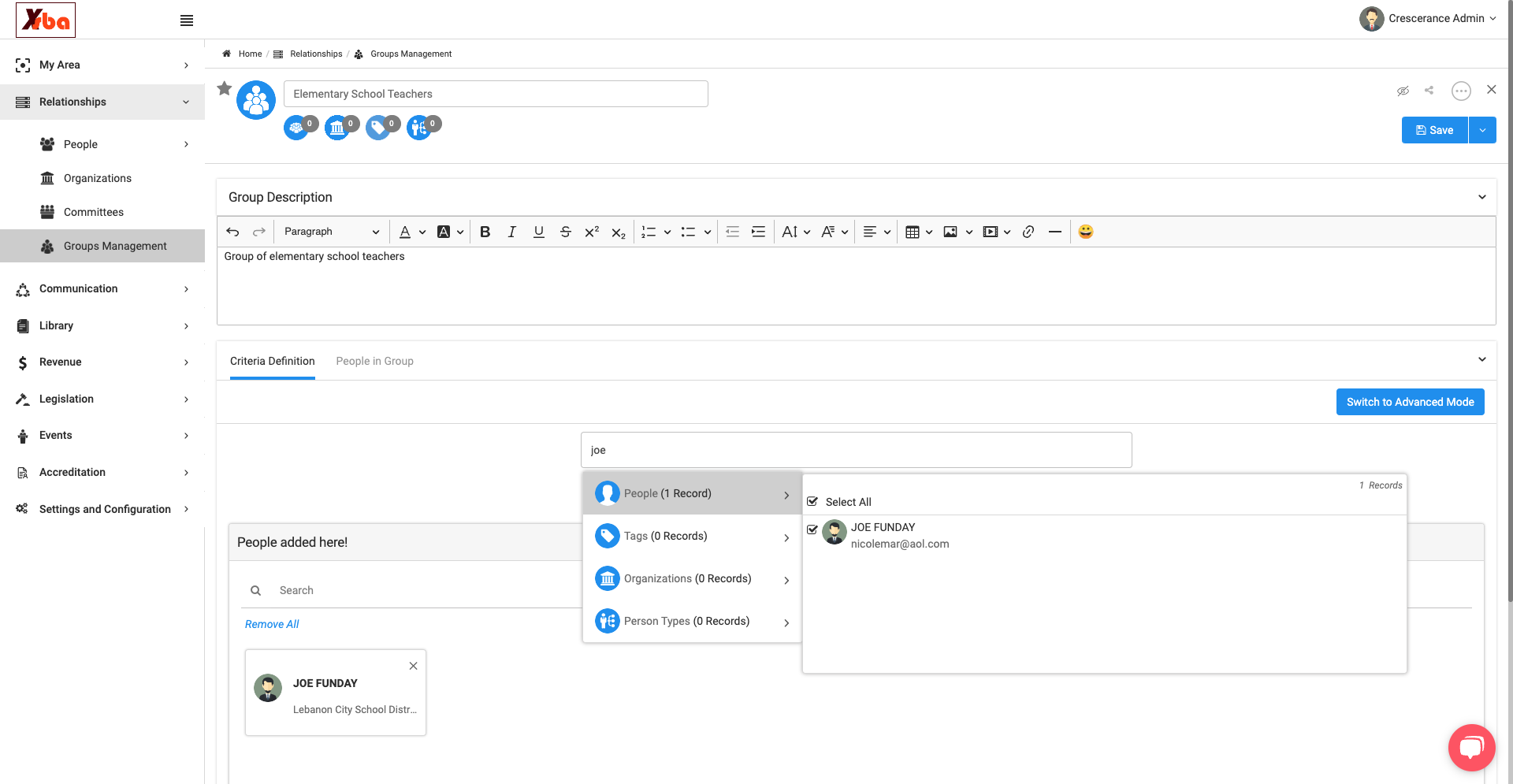This screenshot has width=1513, height=784.
Task: Insert image into description
Action: point(950,232)
